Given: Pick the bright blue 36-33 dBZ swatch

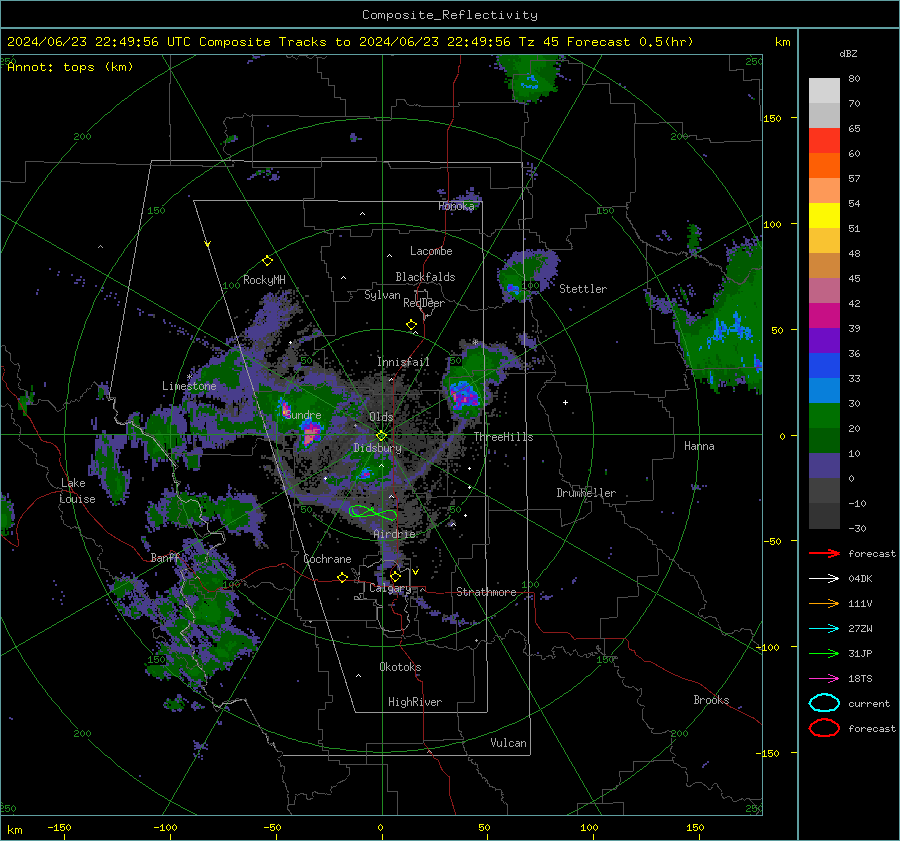Looking at the screenshot, I should [824, 366].
